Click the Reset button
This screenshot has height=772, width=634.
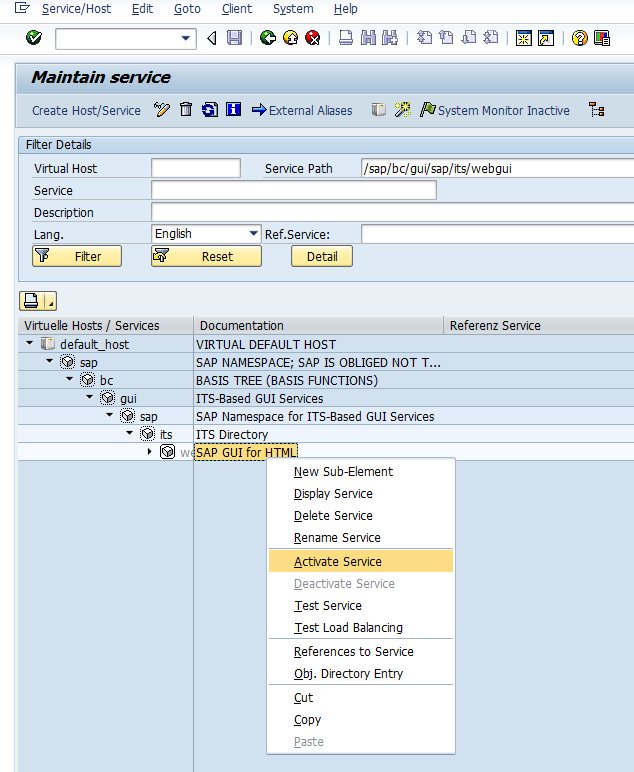pos(206,256)
